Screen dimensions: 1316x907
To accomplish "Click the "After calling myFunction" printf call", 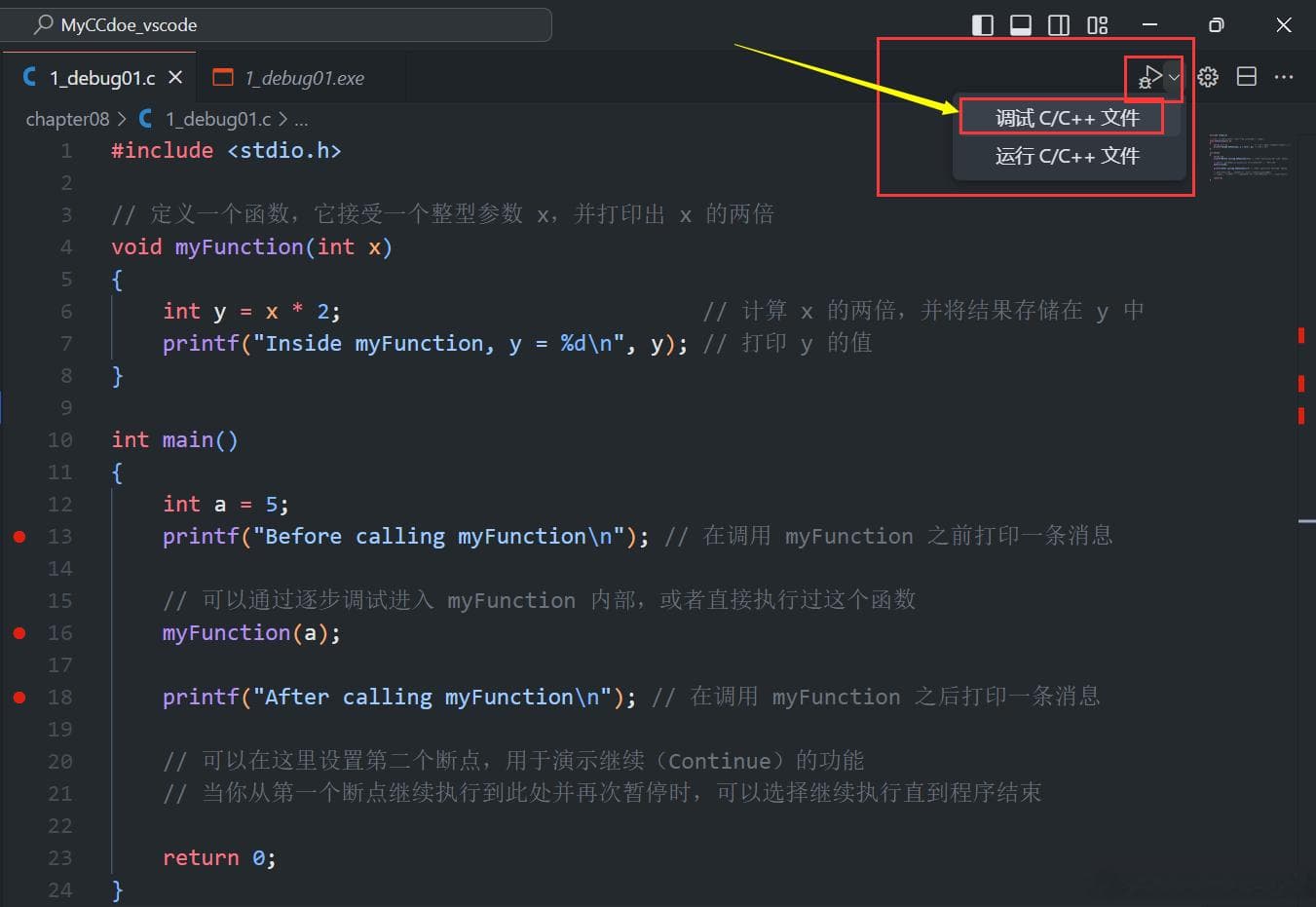I will click(399, 697).
